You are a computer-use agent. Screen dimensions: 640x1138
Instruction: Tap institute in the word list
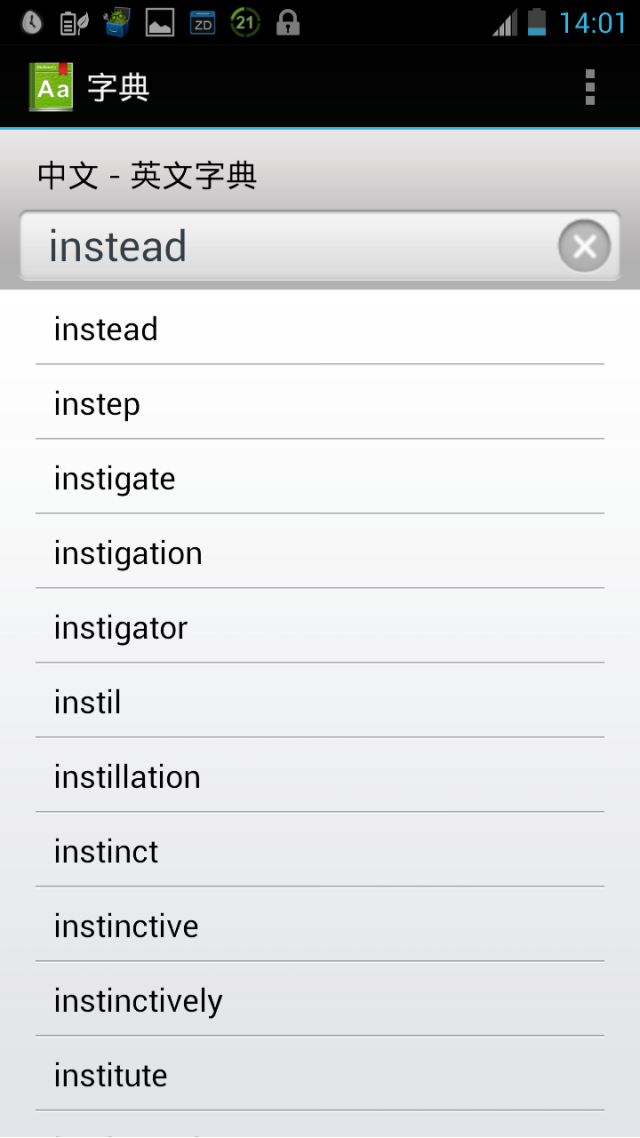[x=320, y=1076]
